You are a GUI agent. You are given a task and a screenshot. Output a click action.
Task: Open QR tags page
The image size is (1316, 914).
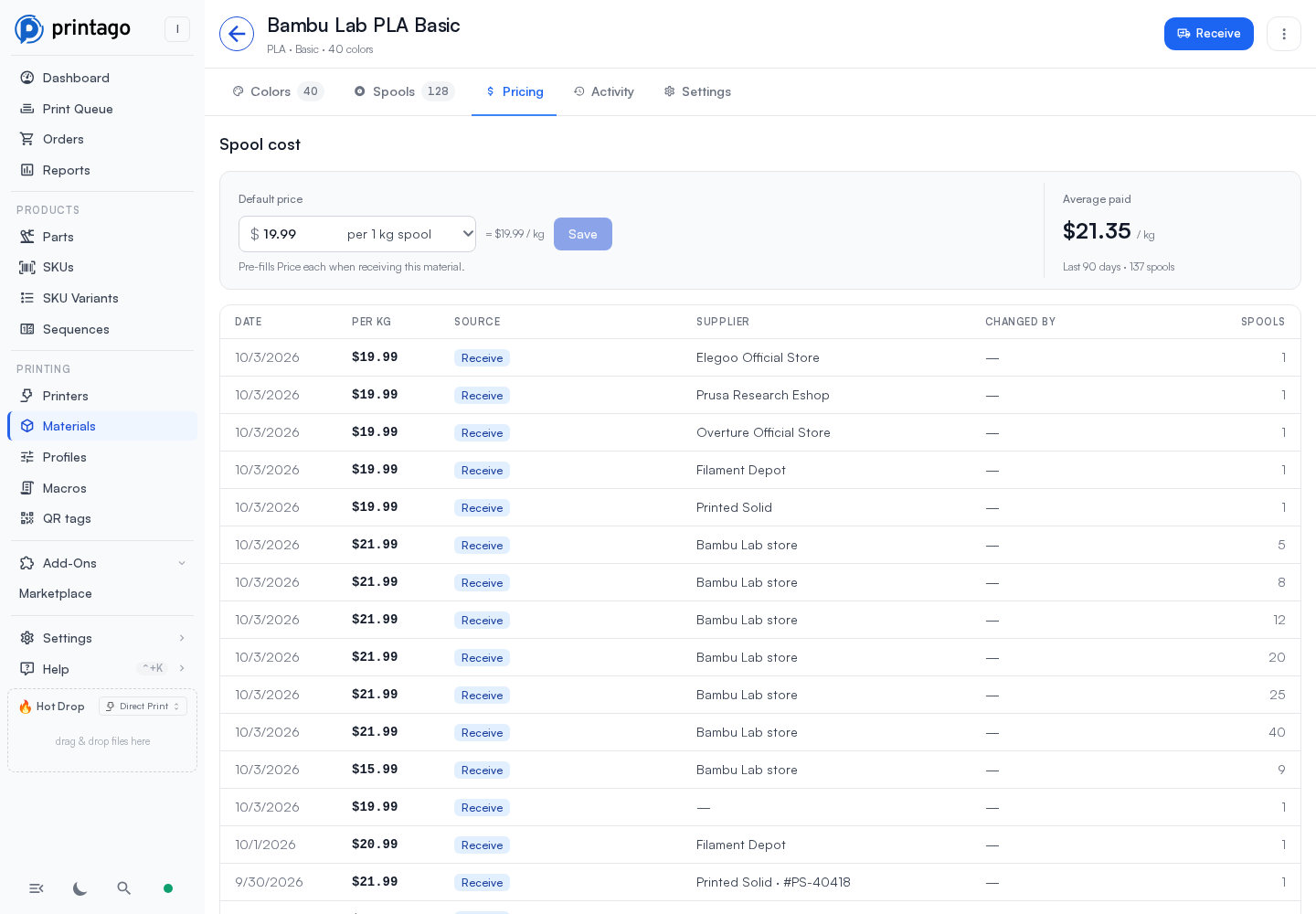pyautogui.click(x=102, y=518)
